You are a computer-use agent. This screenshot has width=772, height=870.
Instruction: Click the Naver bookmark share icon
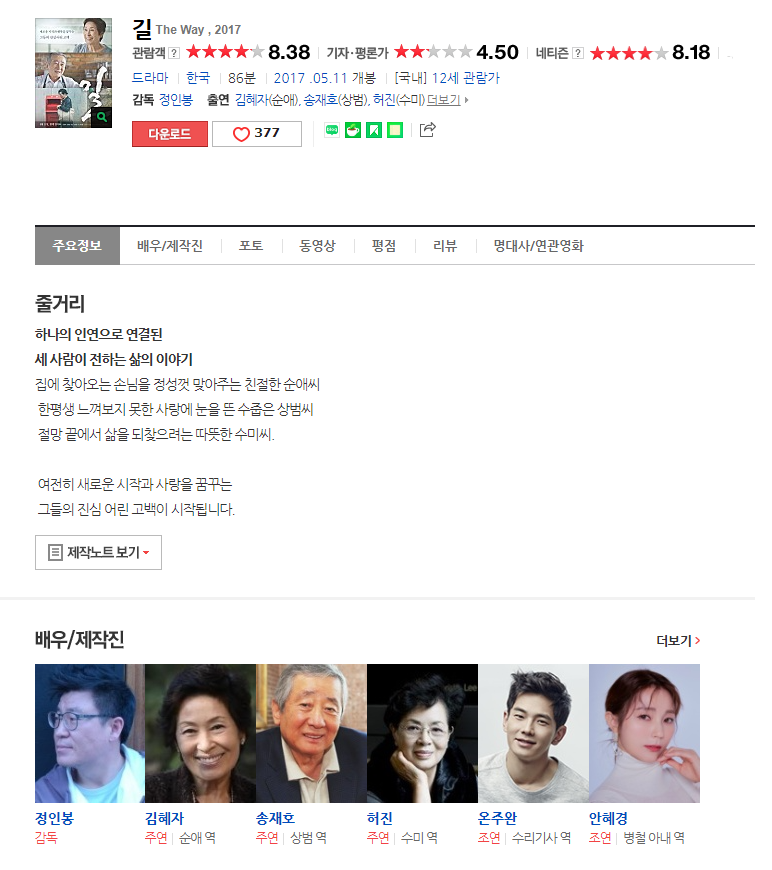click(x=374, y=130)
